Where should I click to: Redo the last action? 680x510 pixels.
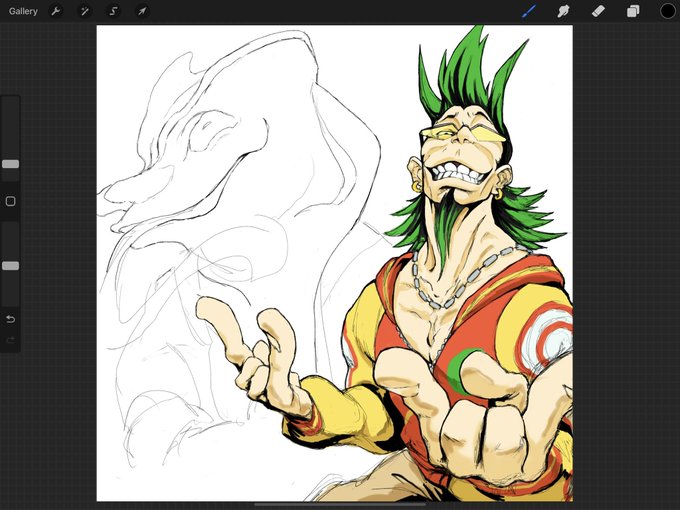click(10, 340)
